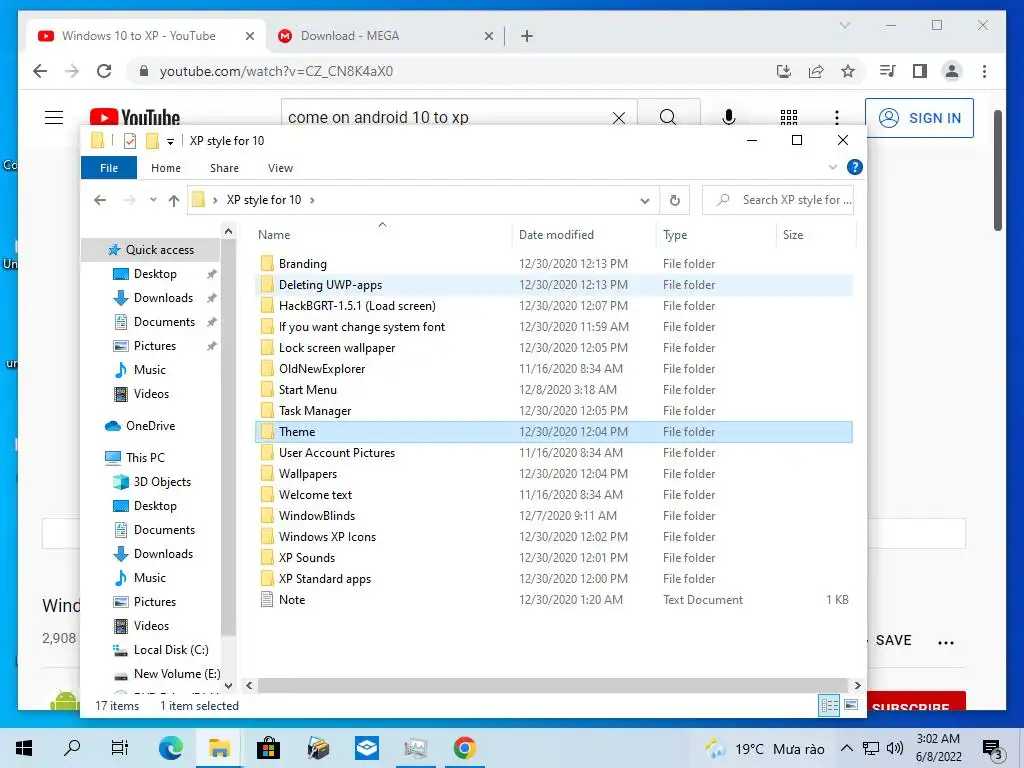
Task: Unpin Pictures from Quick access
Action: click(212, 346)
